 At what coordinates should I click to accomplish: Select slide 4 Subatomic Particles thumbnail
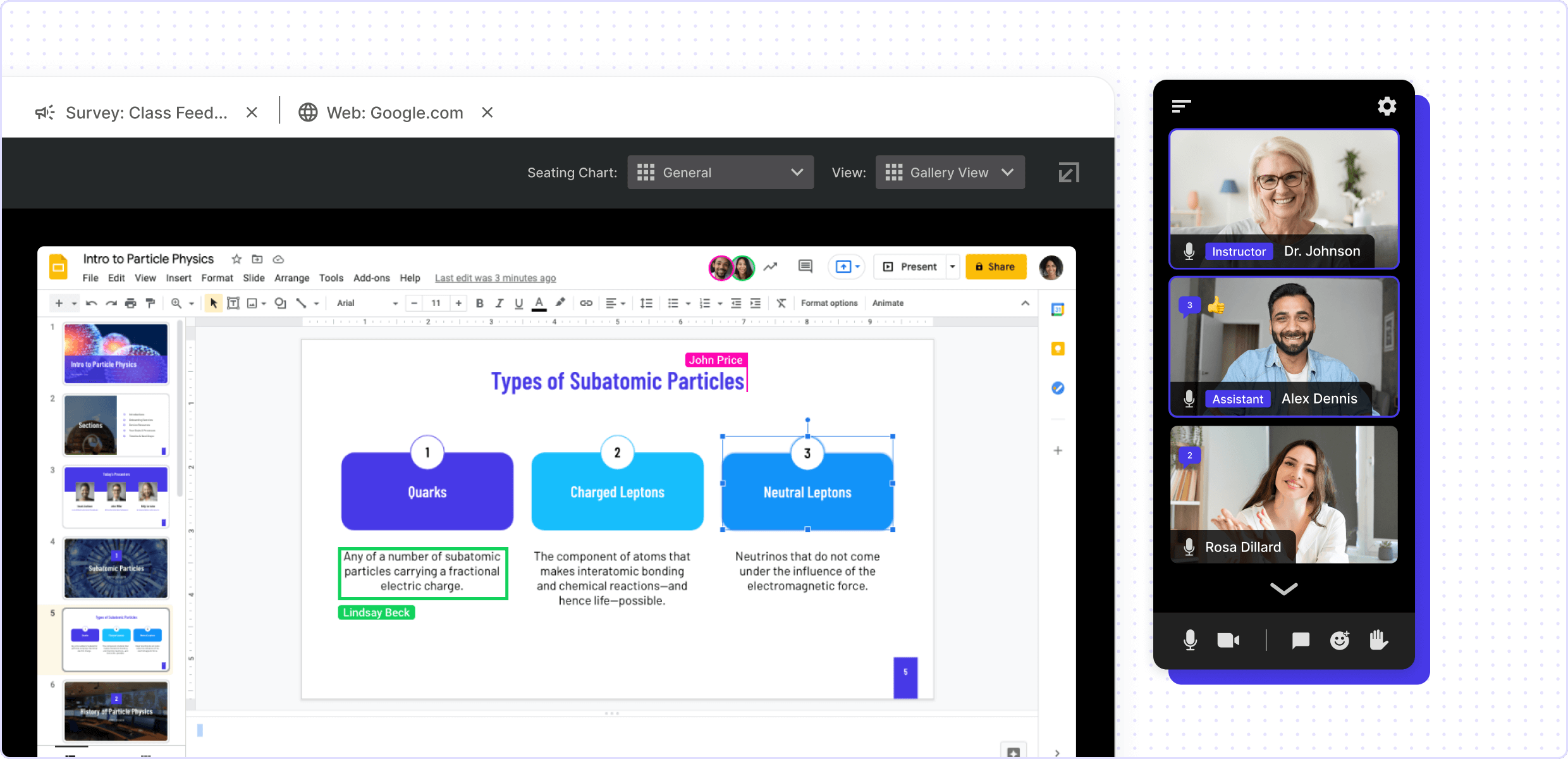116,568
